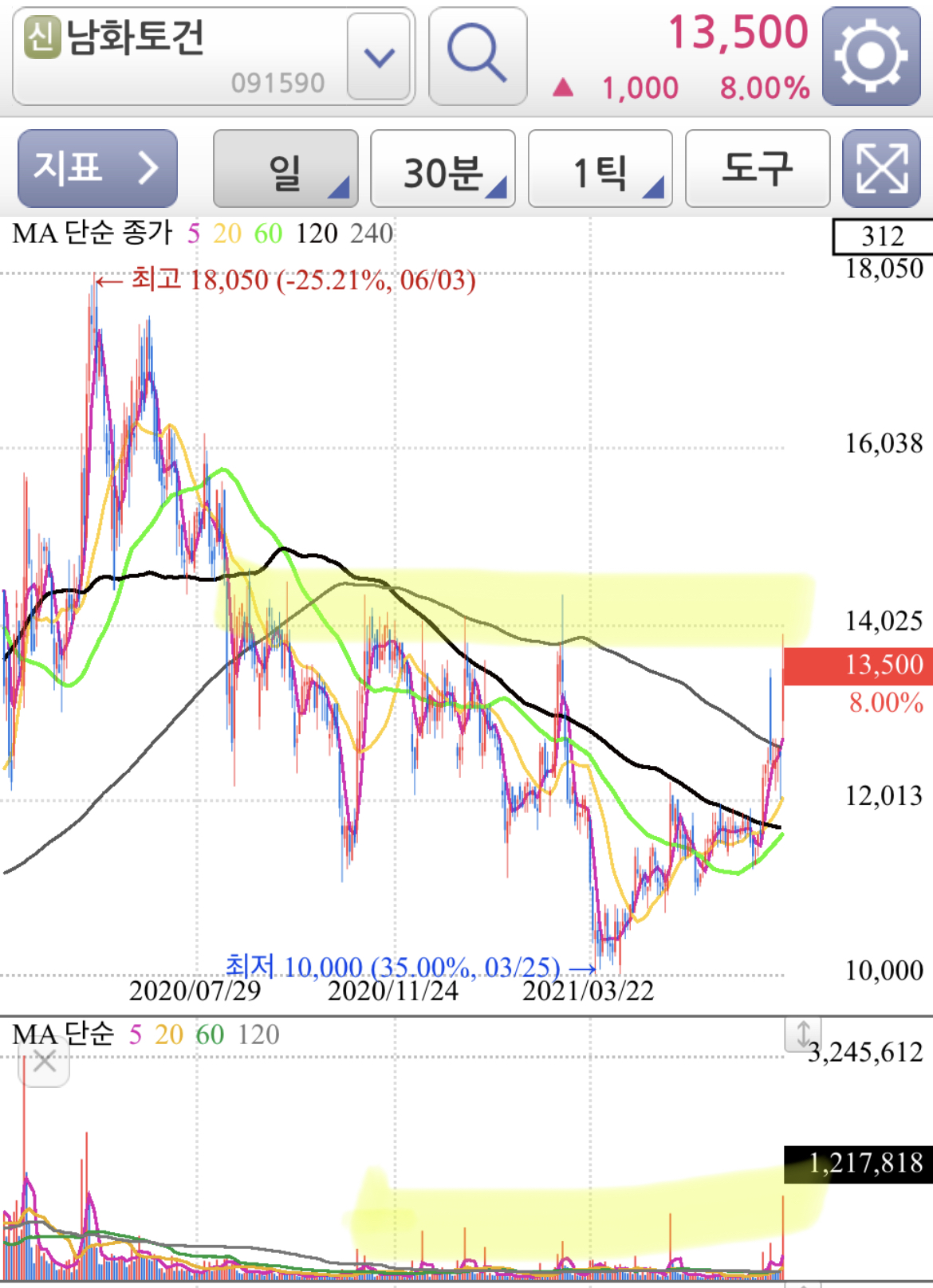
Task: Tap the 16,038 axis price label
Action: click(884, 444)
